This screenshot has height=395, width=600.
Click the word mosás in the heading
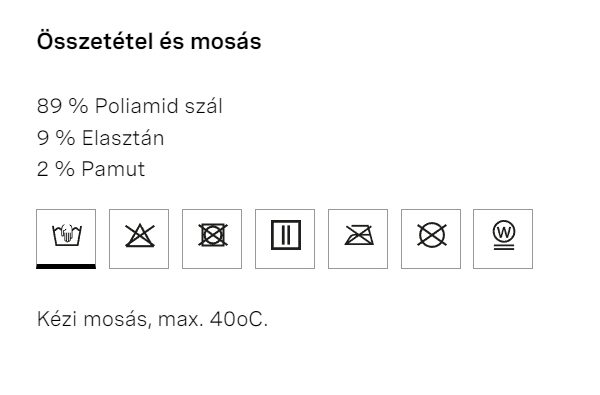tap(226, 41)
